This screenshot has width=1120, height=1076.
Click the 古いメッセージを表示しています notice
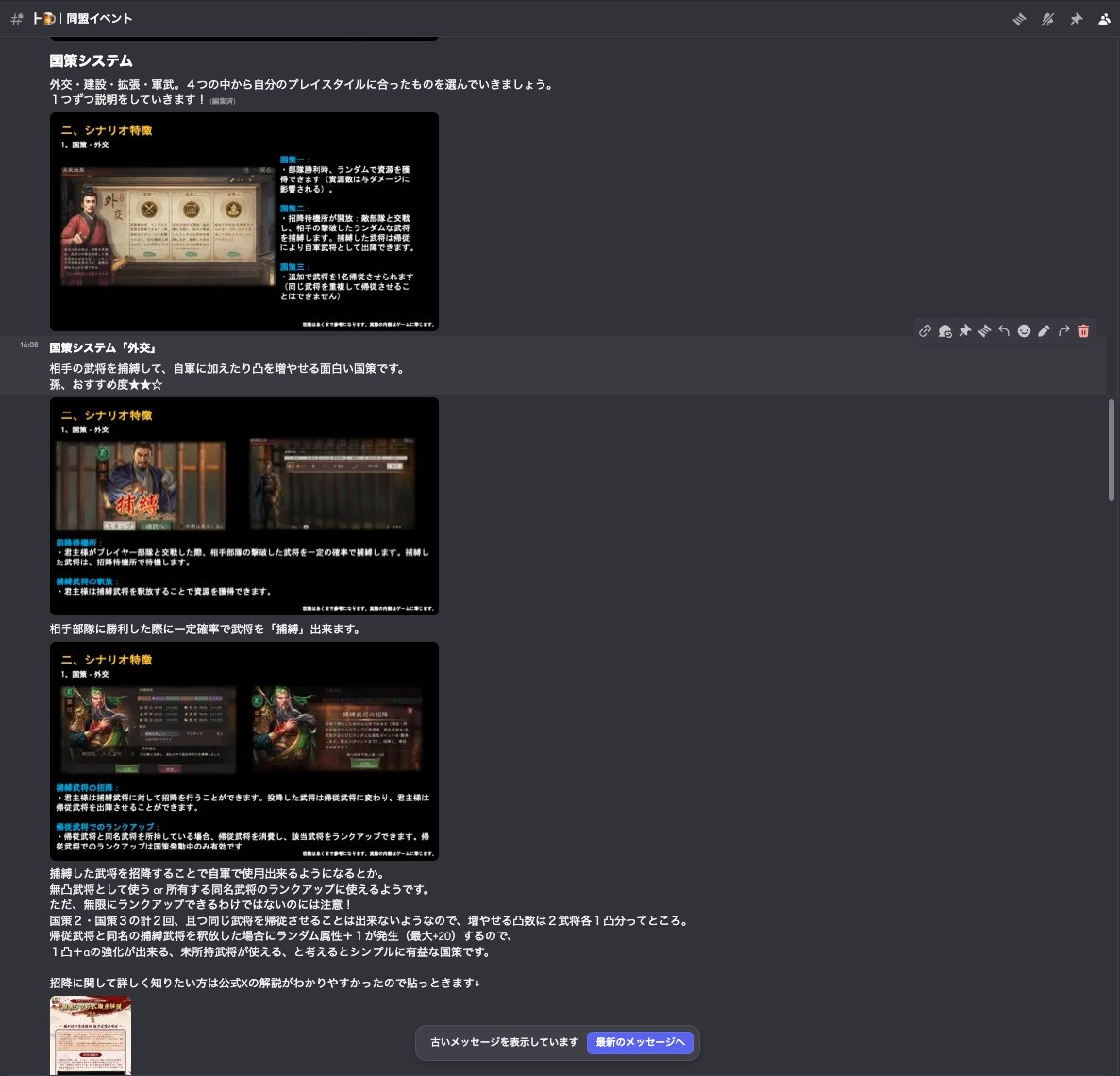click(x=504, y=1042)
